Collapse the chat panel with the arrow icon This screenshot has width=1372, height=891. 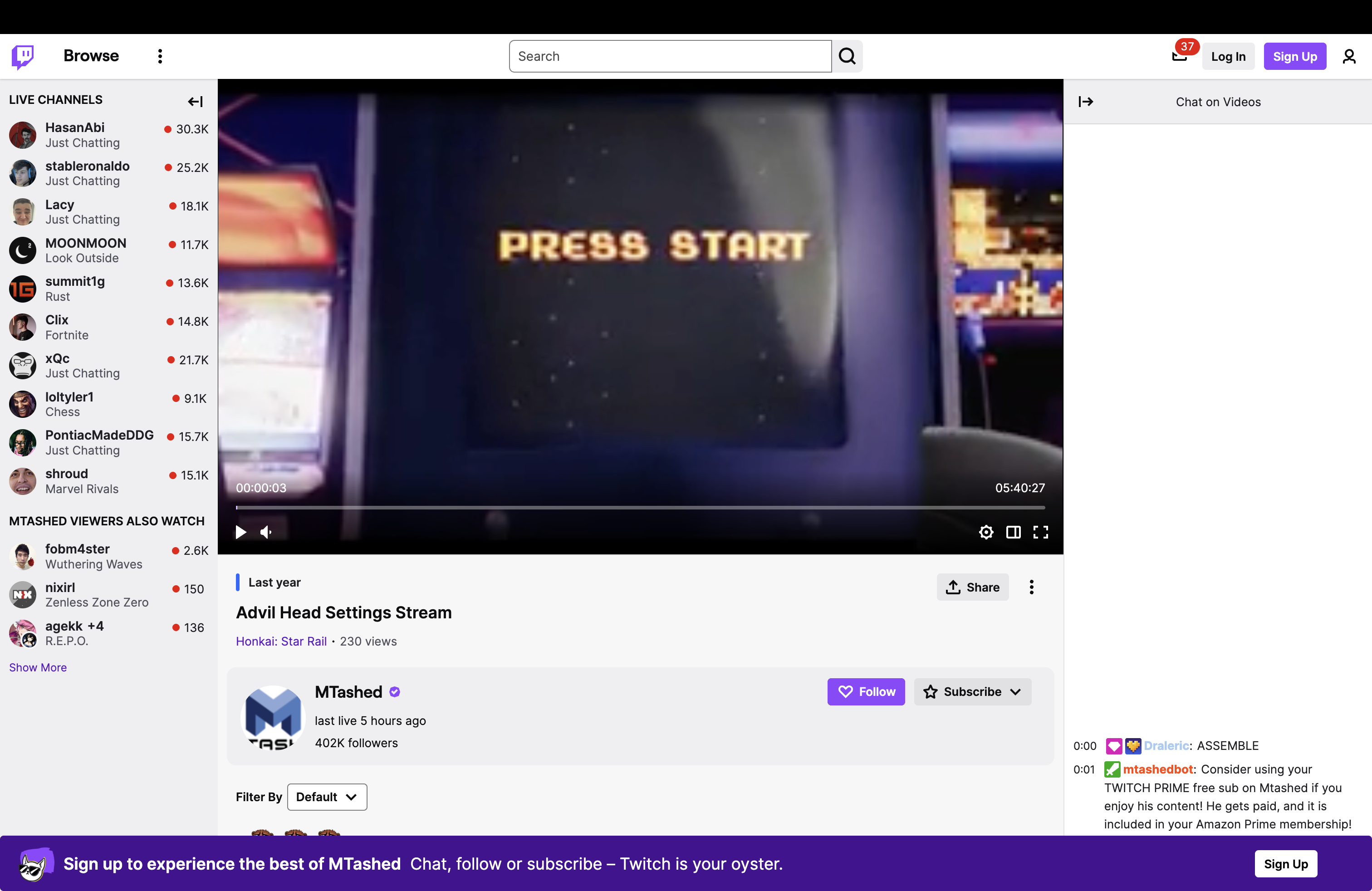(x=1086, y=101)
